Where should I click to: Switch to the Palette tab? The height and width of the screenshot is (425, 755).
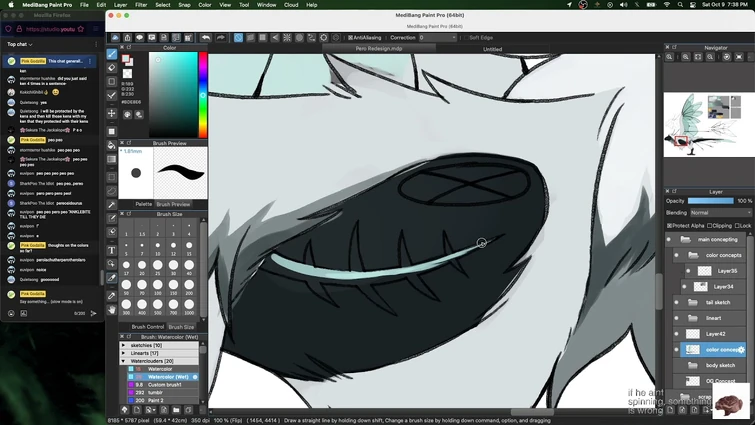[144, 204]
